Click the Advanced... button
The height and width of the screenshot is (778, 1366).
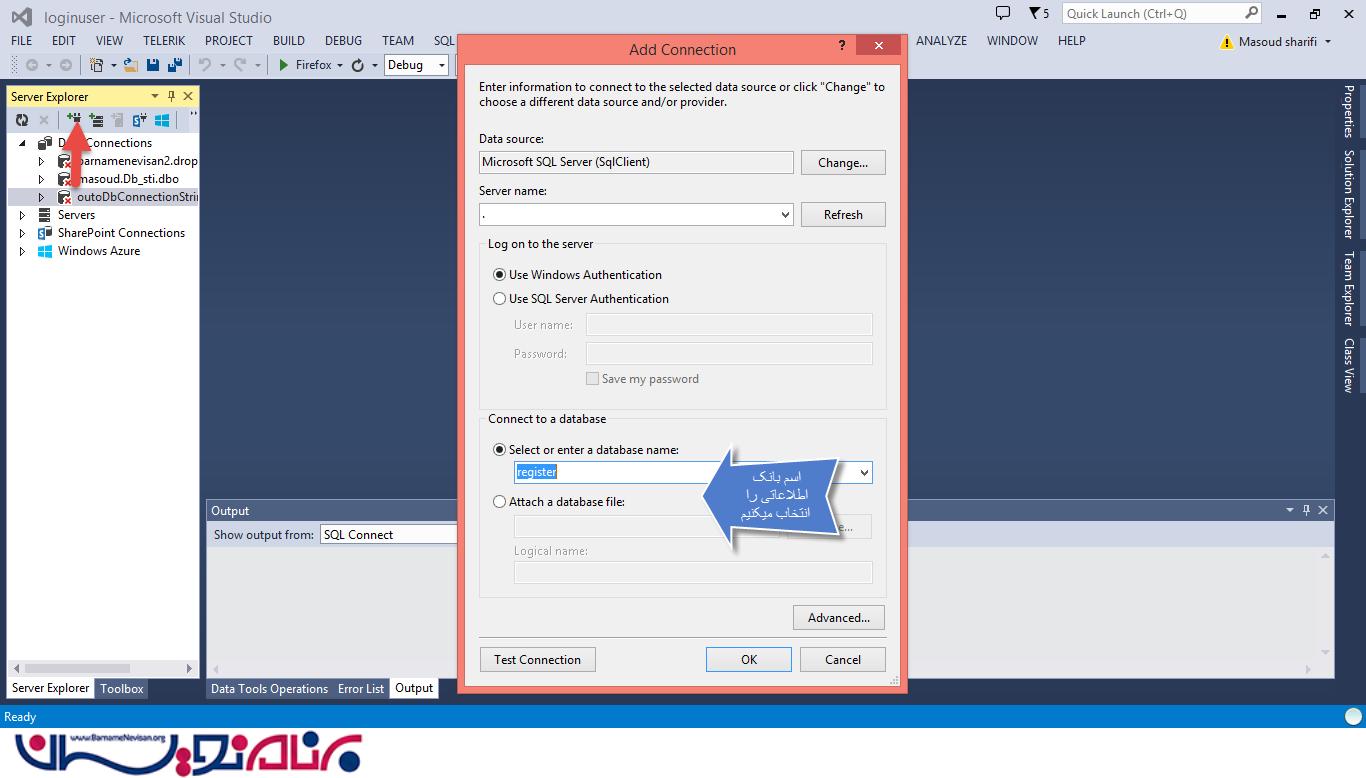click(x=838, y=618)
